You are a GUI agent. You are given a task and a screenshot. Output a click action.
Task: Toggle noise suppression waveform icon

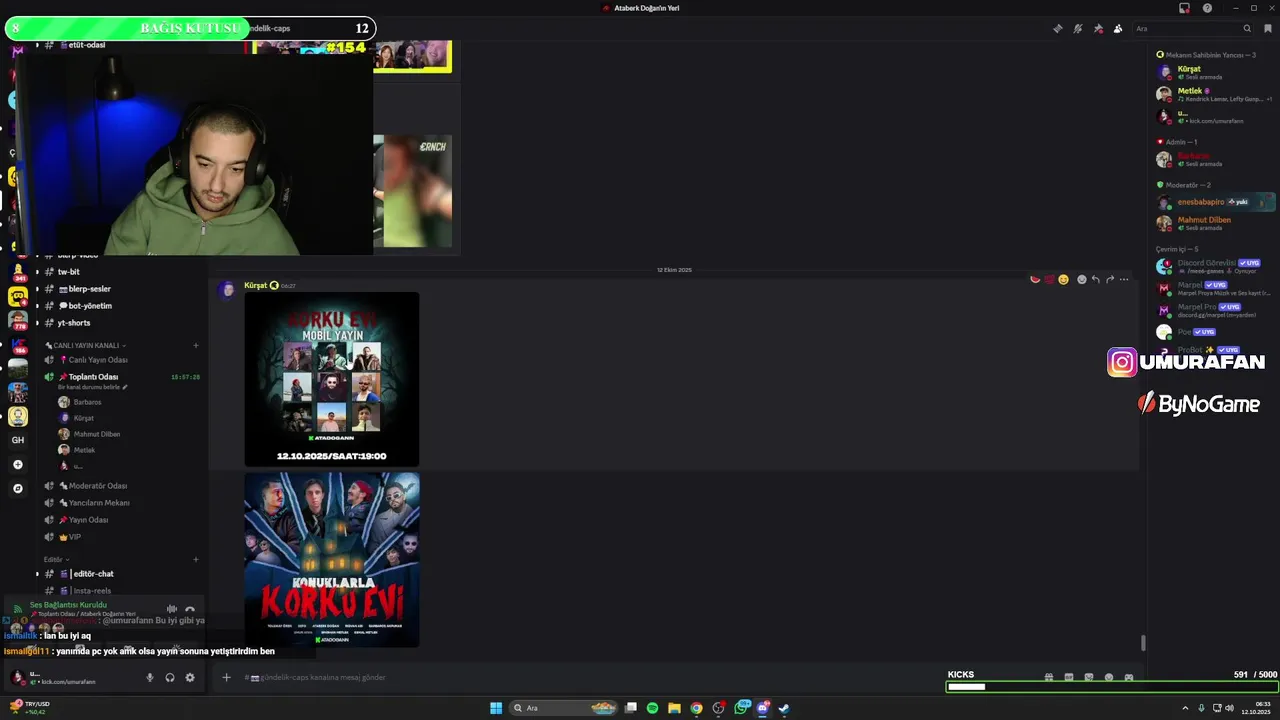tap(172, 609)
